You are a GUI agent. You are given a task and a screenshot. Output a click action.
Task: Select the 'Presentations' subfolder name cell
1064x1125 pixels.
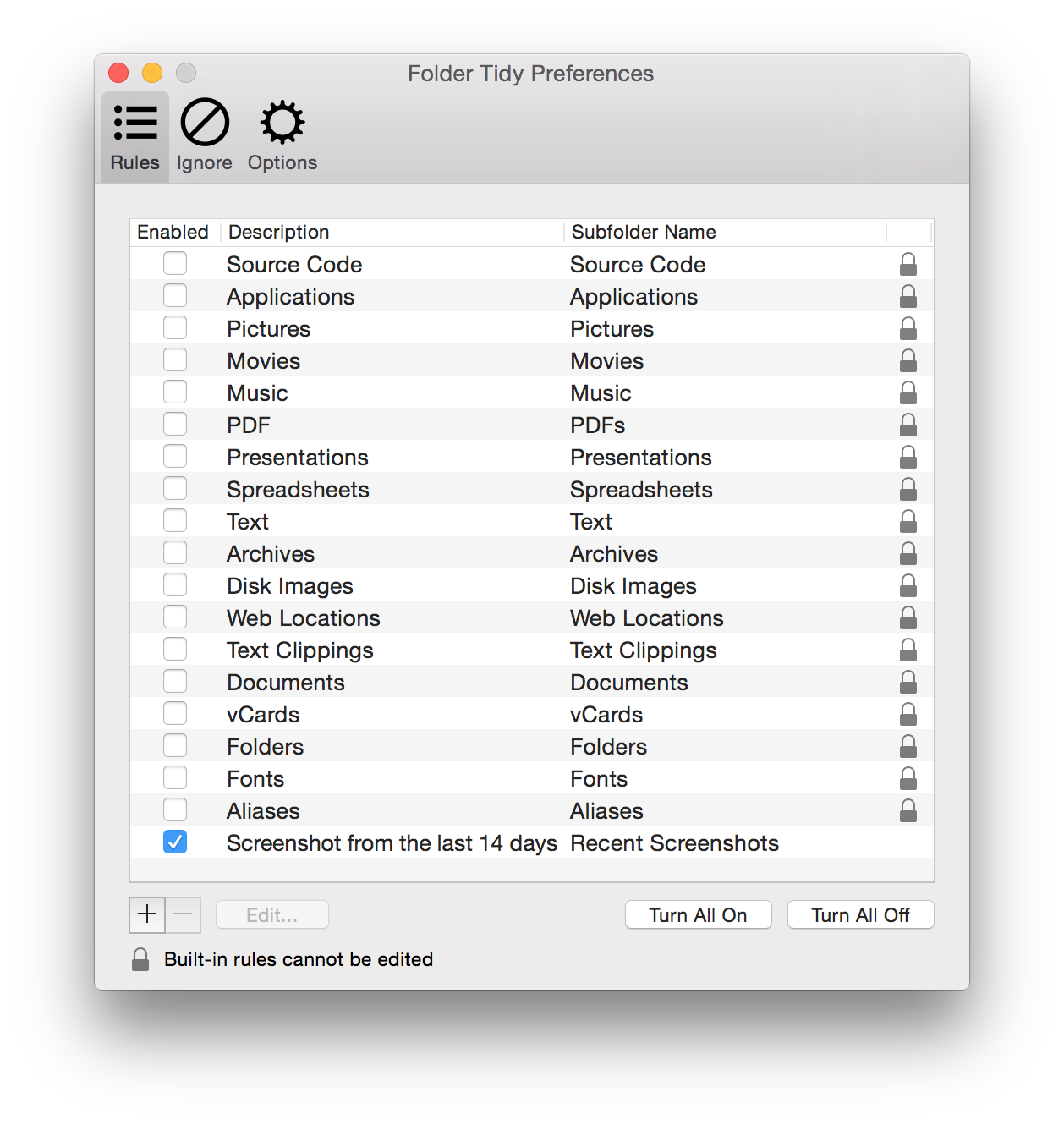click(x=641, y=458)
